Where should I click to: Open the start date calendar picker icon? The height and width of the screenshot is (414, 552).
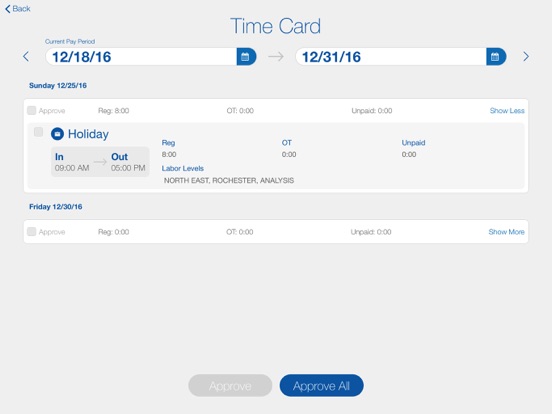click(x=246, y=57)
